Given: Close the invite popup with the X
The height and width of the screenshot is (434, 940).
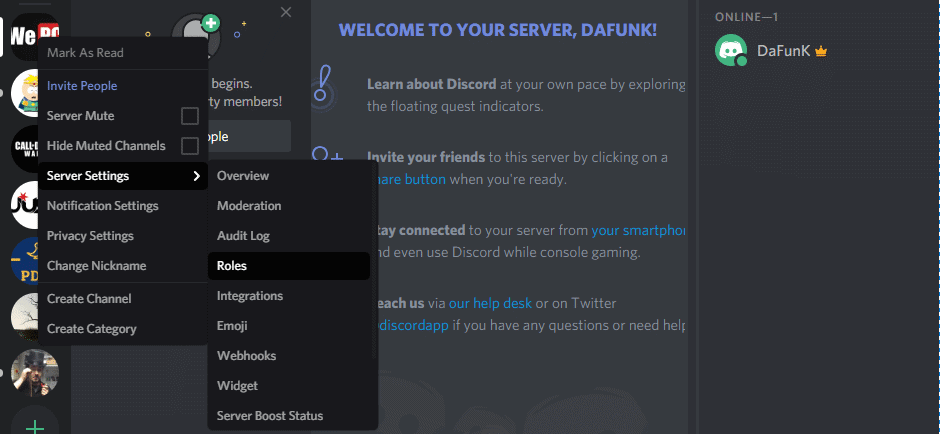Looking at the screenshot, I should 286,12.
